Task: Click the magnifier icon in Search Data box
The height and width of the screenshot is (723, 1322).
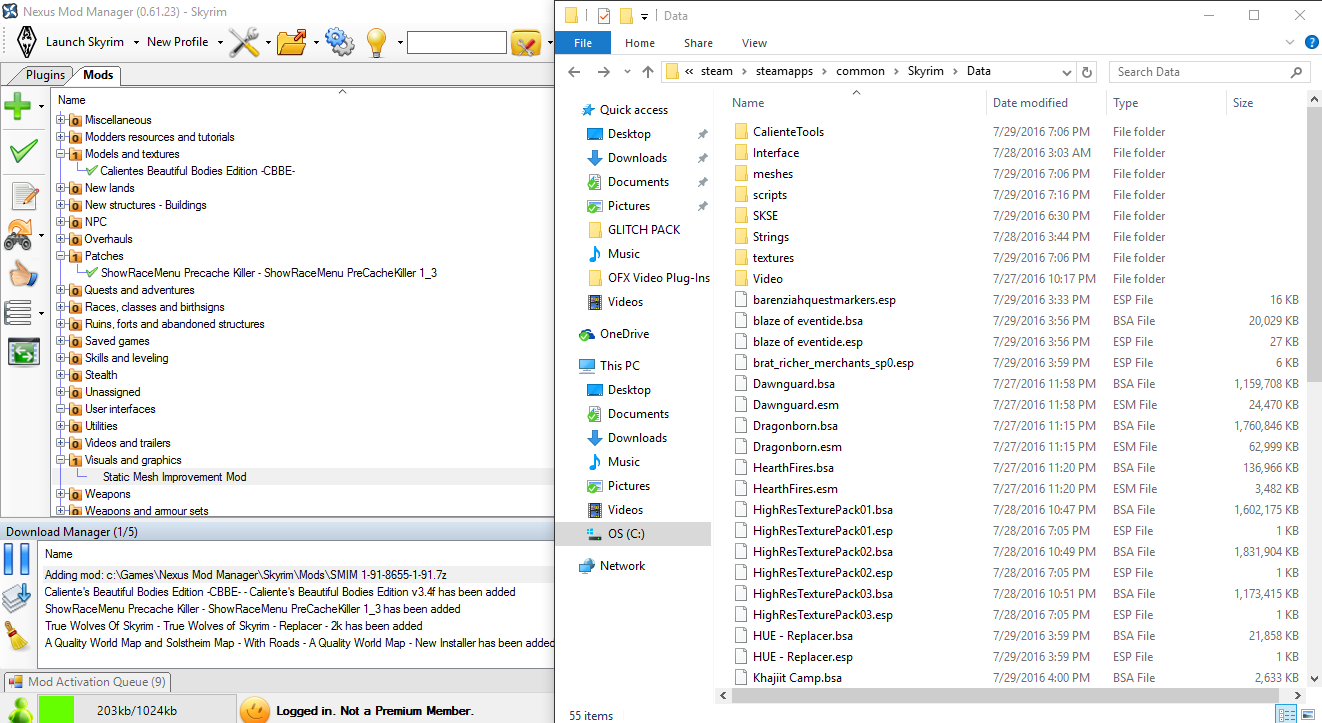Action: pos(1296,72)
